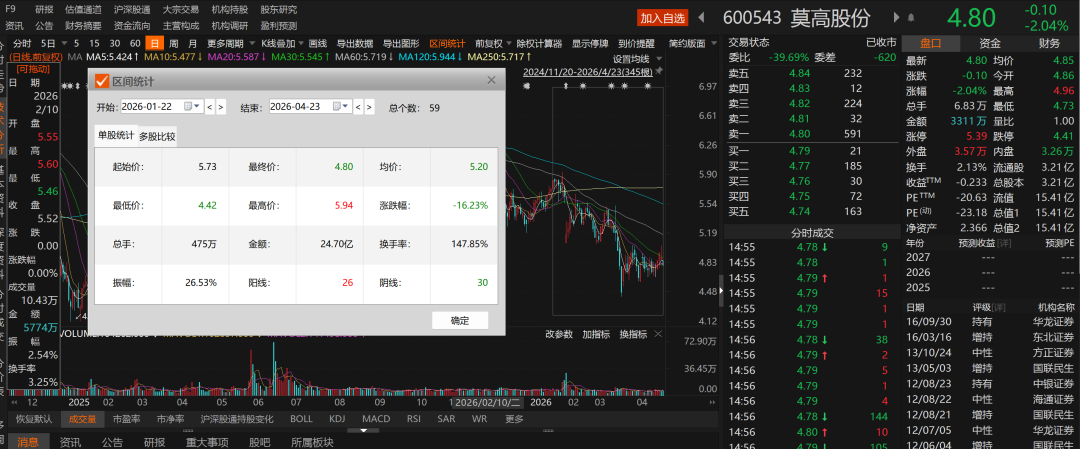Switch chart period to 周 weekly
The width and height of the screenshot is (1080, 449).
click(174, 44)
